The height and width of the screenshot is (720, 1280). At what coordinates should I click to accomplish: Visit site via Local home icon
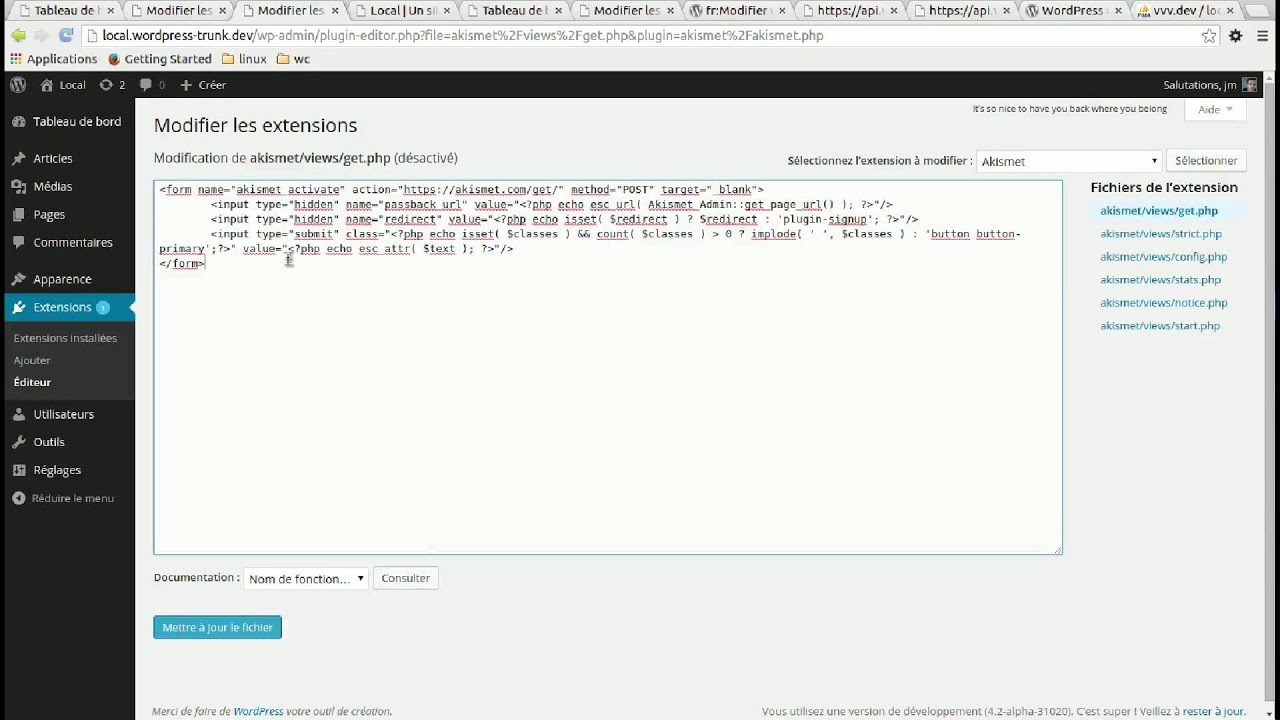pos(63,85)
